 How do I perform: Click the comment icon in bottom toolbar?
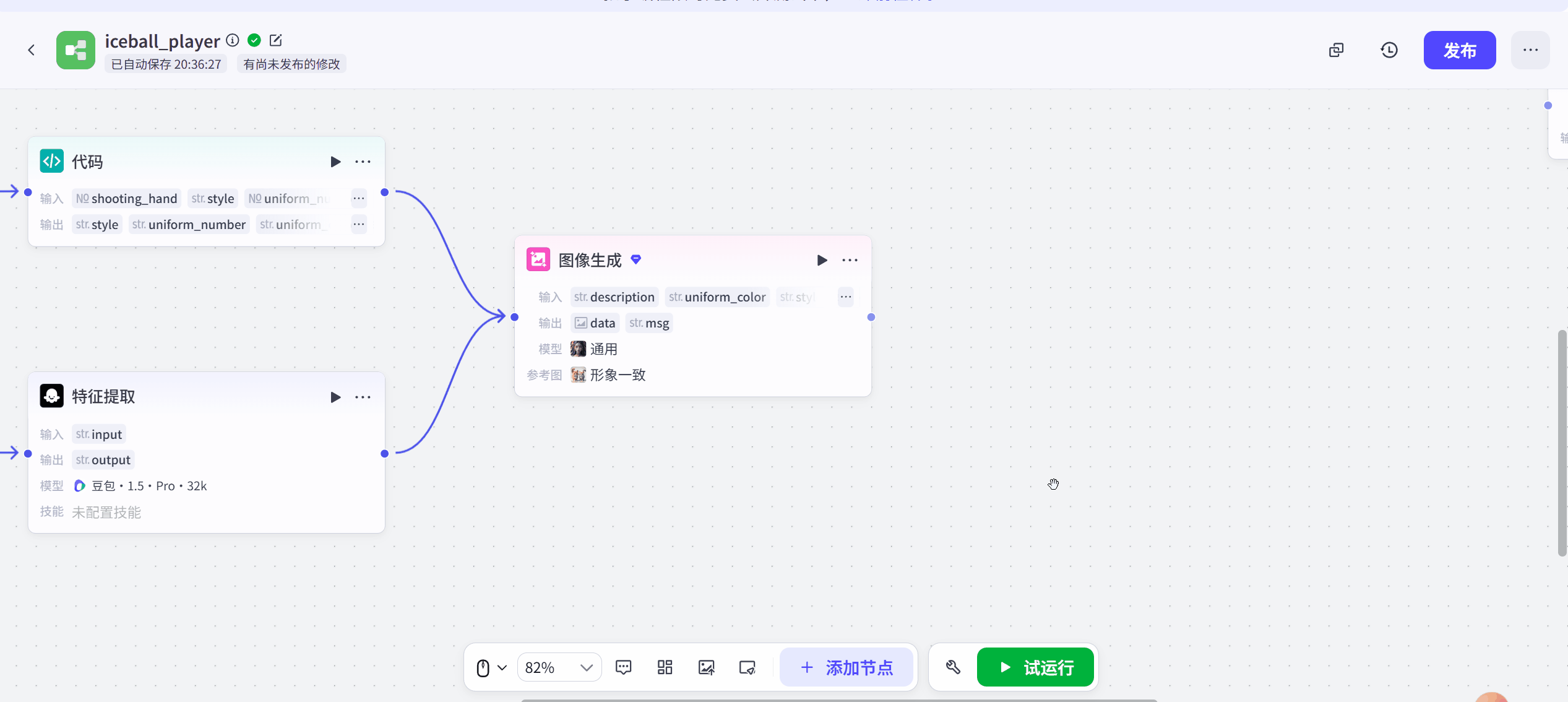[623, 667]
